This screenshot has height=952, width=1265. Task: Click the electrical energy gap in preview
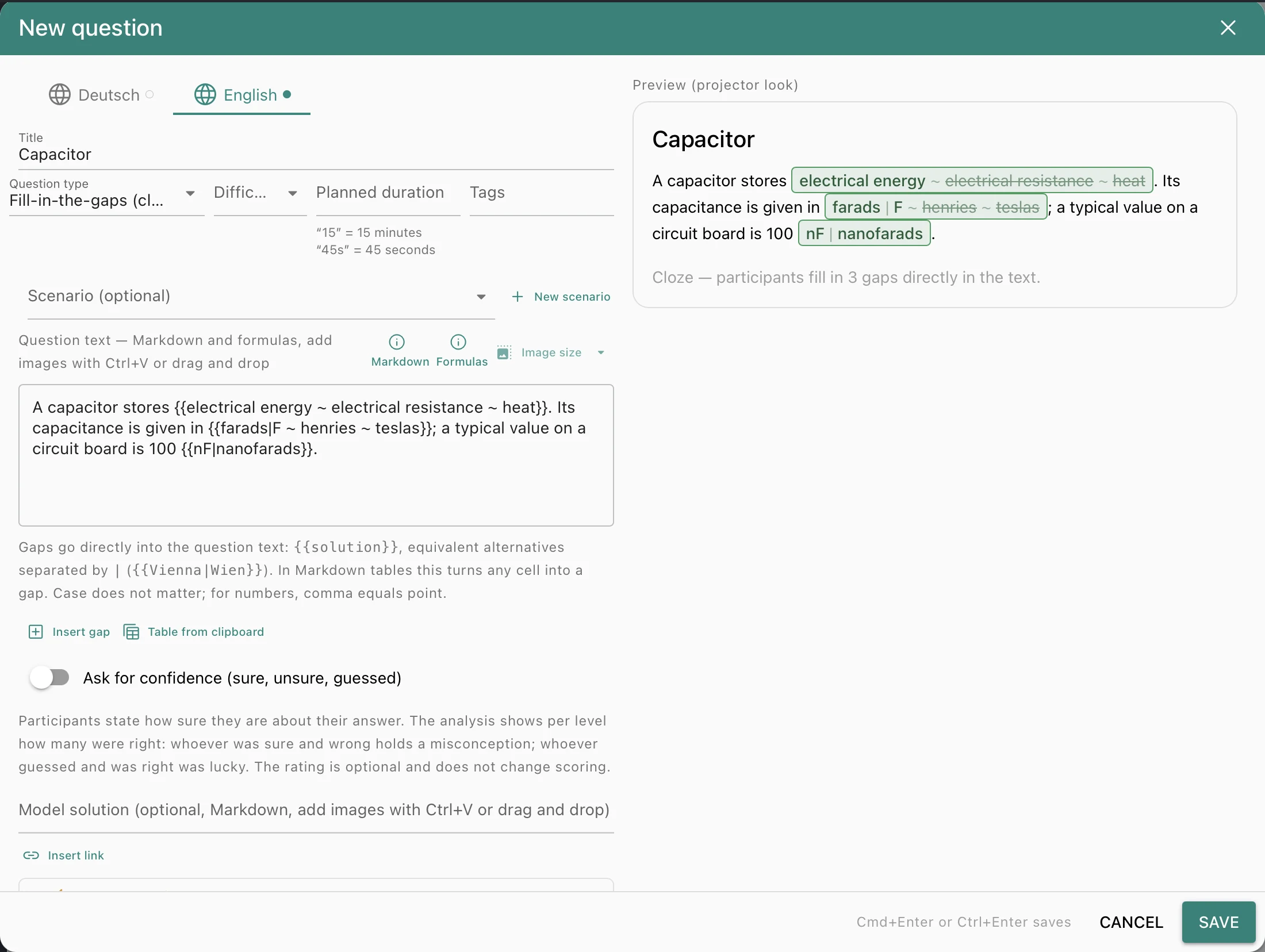pos(972,181)
